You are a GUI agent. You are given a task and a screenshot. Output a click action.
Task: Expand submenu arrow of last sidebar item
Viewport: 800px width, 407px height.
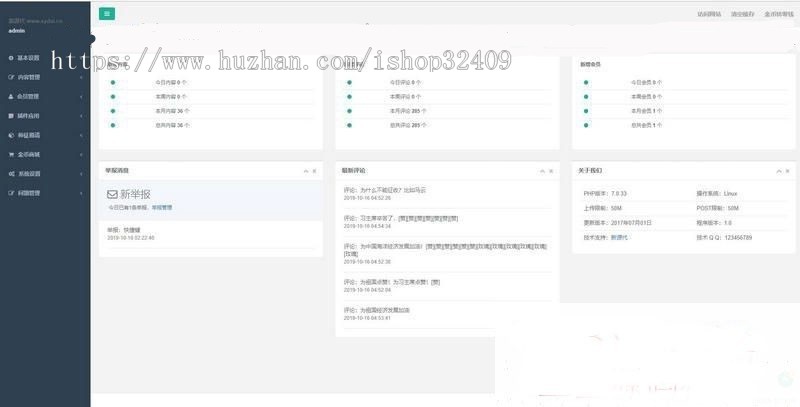[x=82, y=193]
